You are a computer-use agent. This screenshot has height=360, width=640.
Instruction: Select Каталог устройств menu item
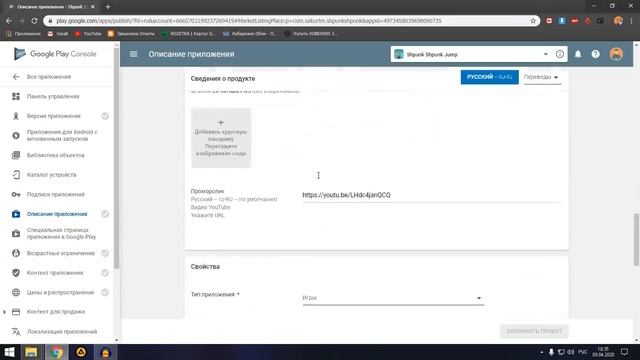click(x=51, y=175)
